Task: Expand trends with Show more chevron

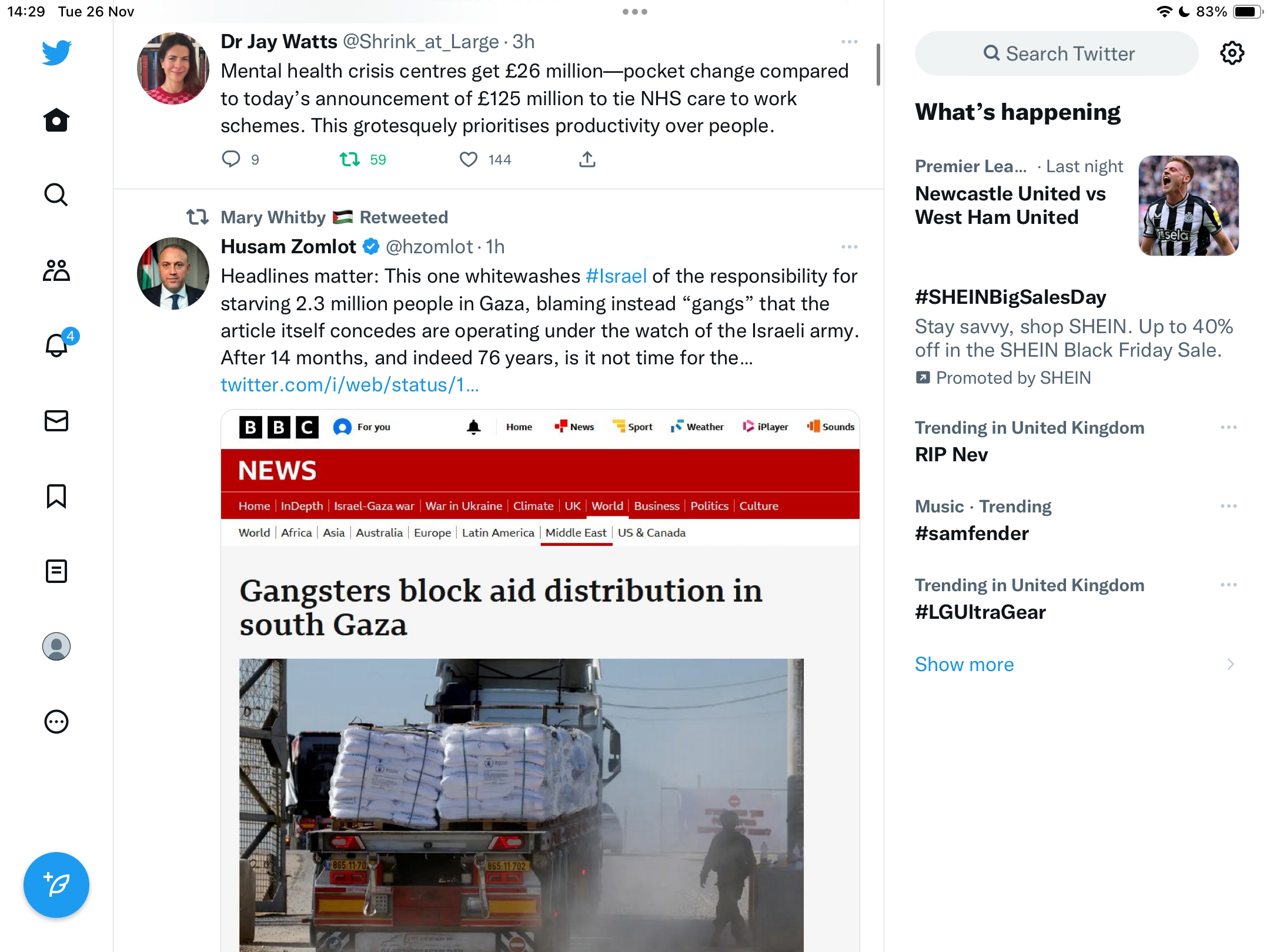Action: point(1231,664)
